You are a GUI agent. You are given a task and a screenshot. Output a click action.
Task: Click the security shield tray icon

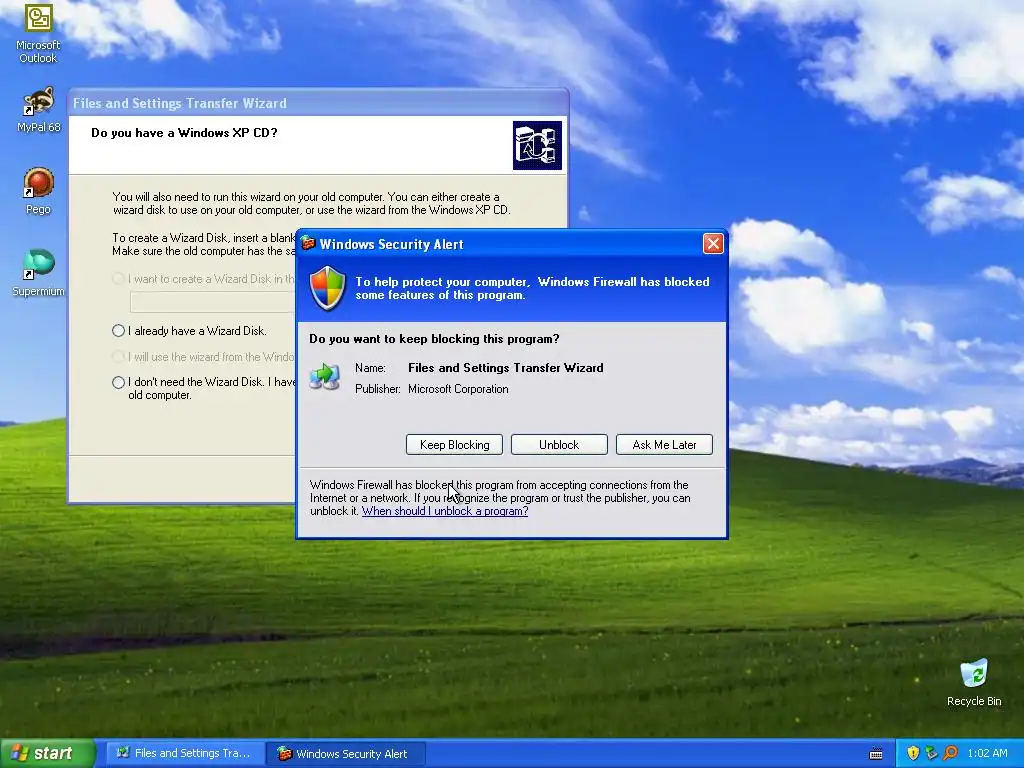[x=913, y=753]
